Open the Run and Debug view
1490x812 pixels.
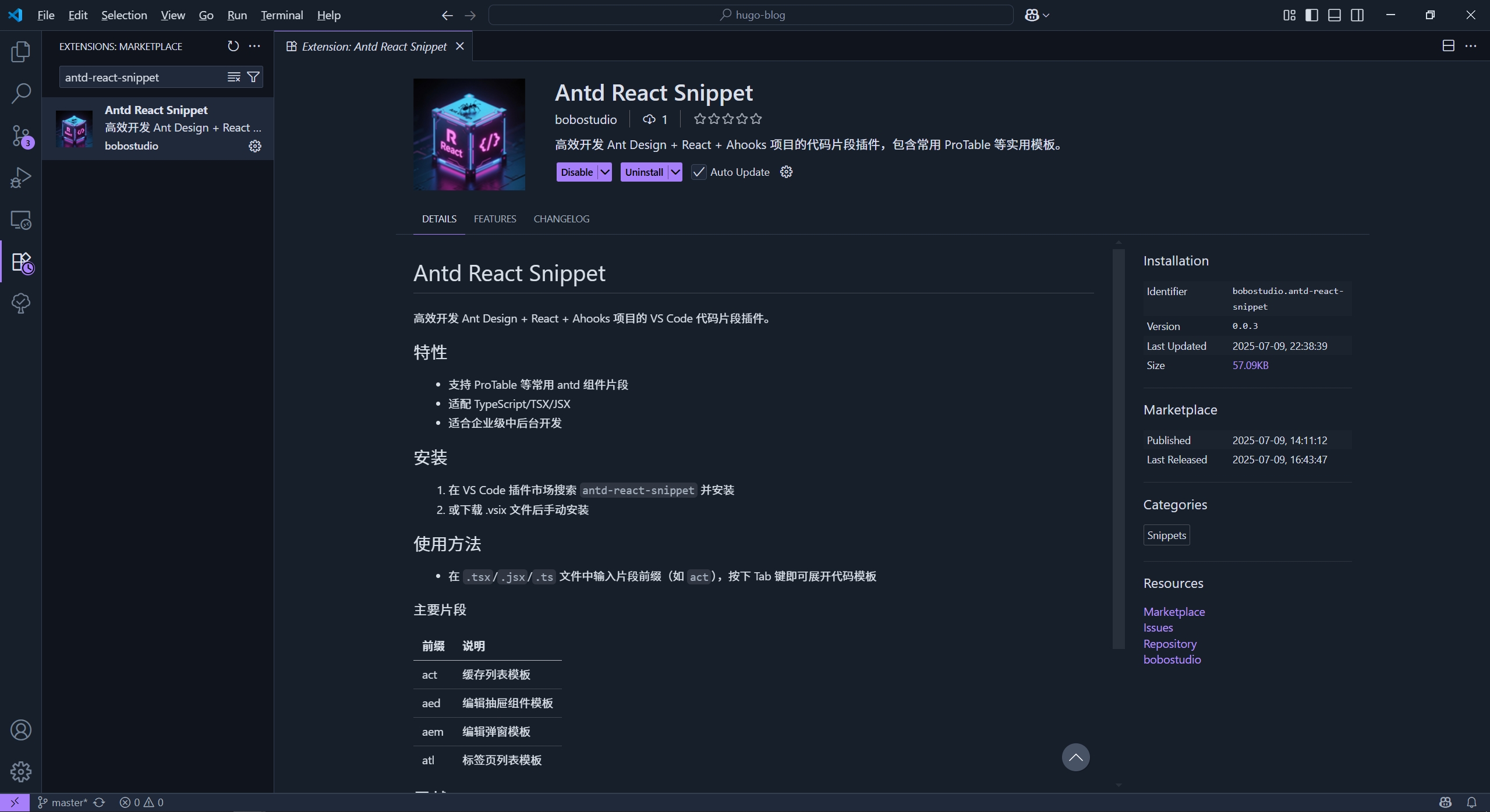pos(21,178)
